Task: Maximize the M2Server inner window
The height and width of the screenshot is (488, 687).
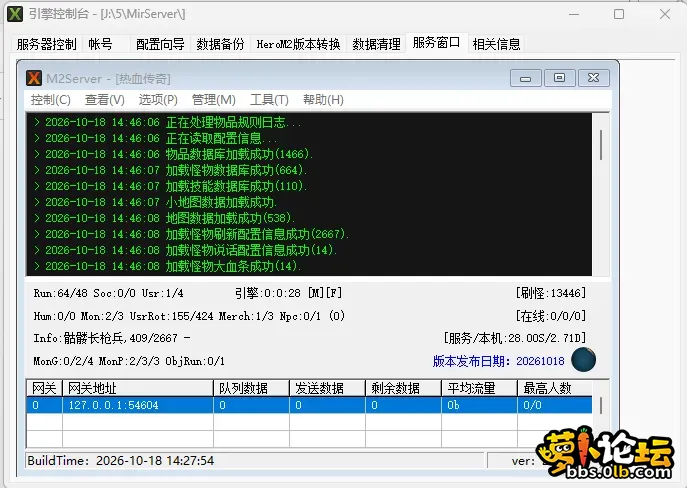Action: [x=559, y=78]
